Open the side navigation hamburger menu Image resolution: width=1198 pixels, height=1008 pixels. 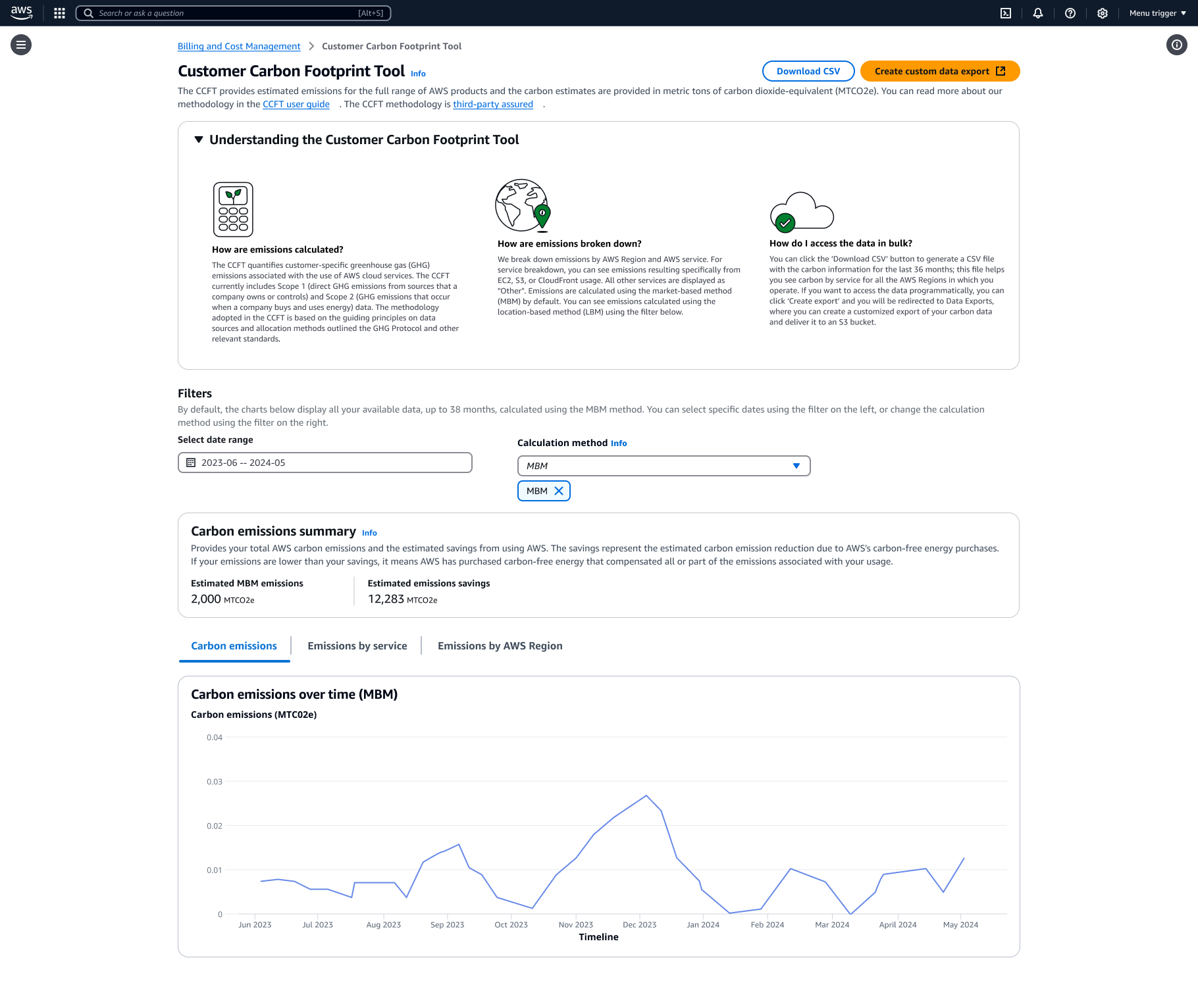point(21,45)
